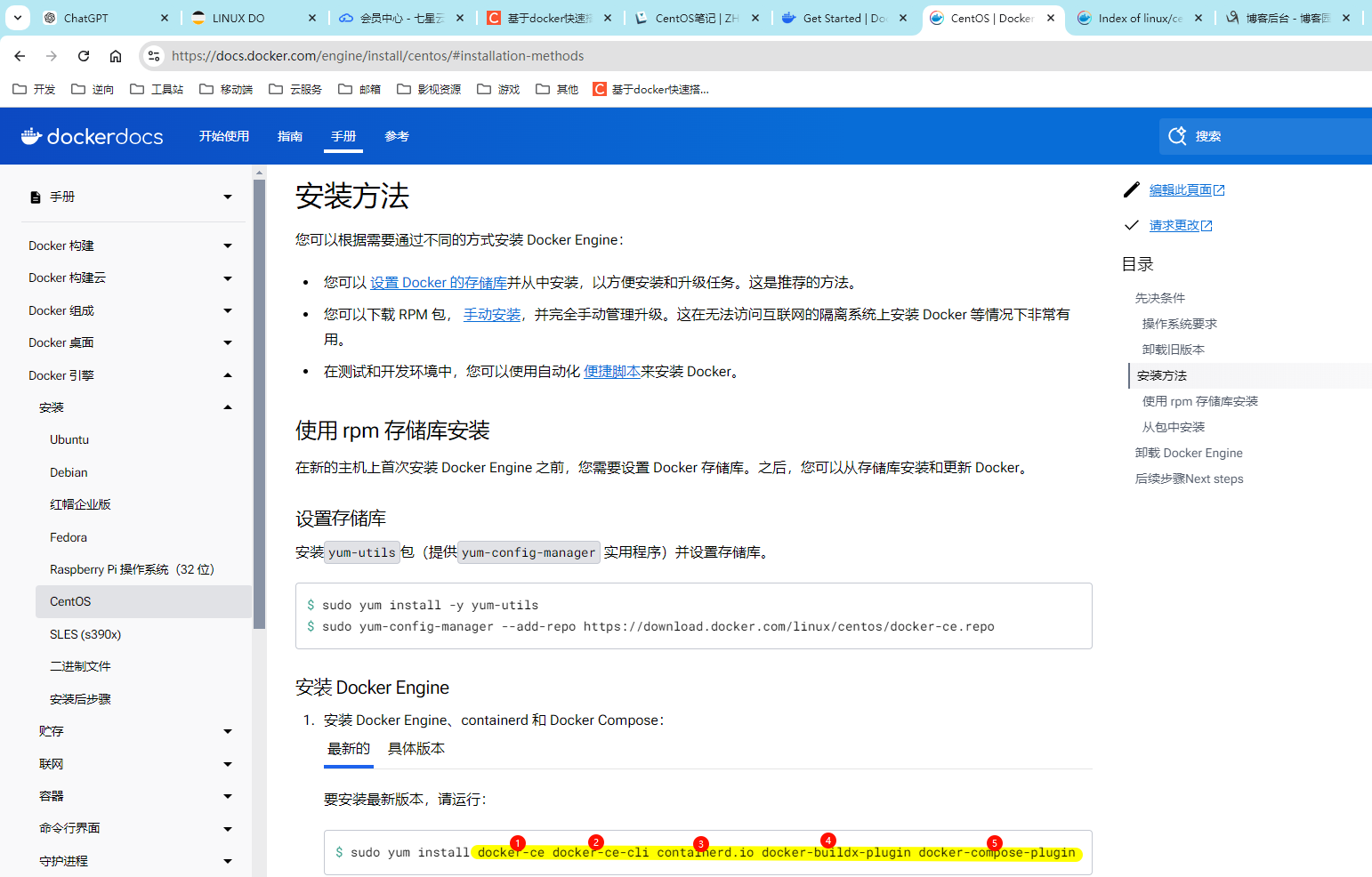Select the 最新的 tab
Image resolution: width=1372 pixels, height=877 pixels.
click(x=349, y=748)
